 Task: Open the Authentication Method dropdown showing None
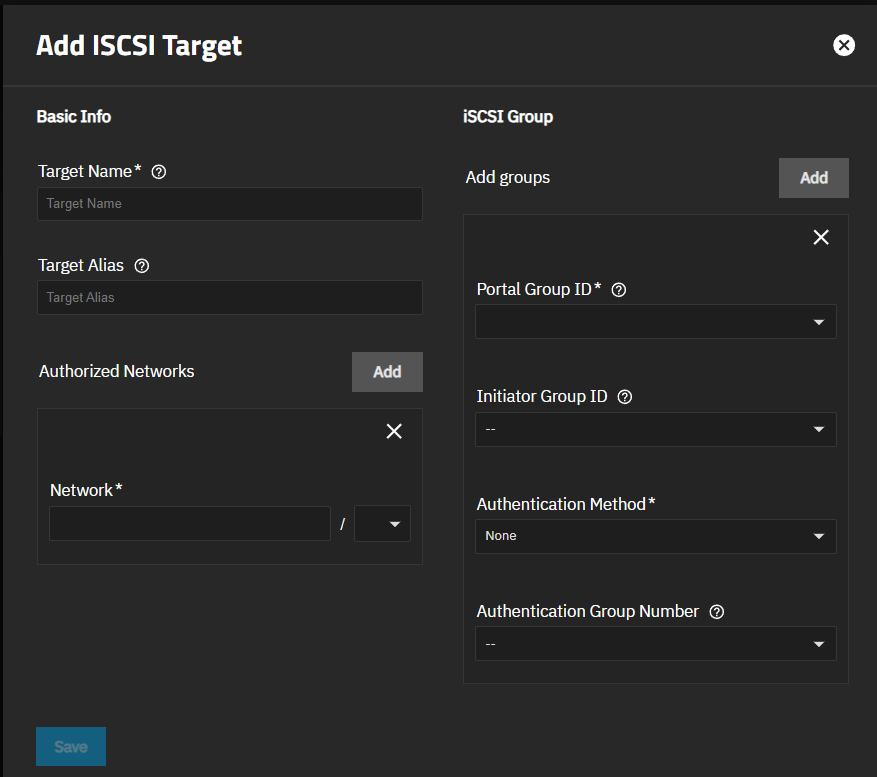tap(655, 536)
